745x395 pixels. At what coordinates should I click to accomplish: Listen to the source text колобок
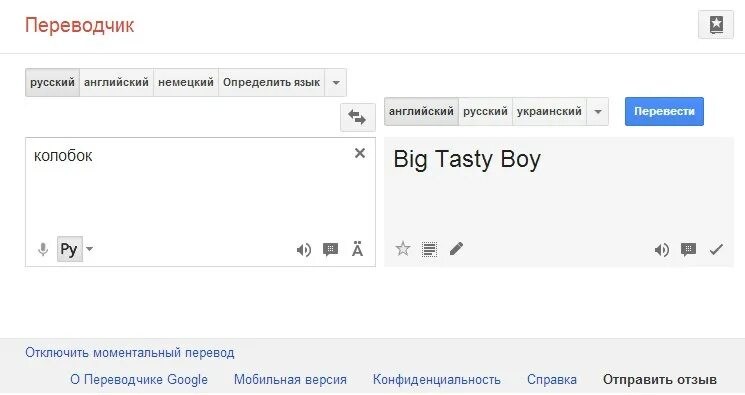pyautogui.click(x=304, y=250)
